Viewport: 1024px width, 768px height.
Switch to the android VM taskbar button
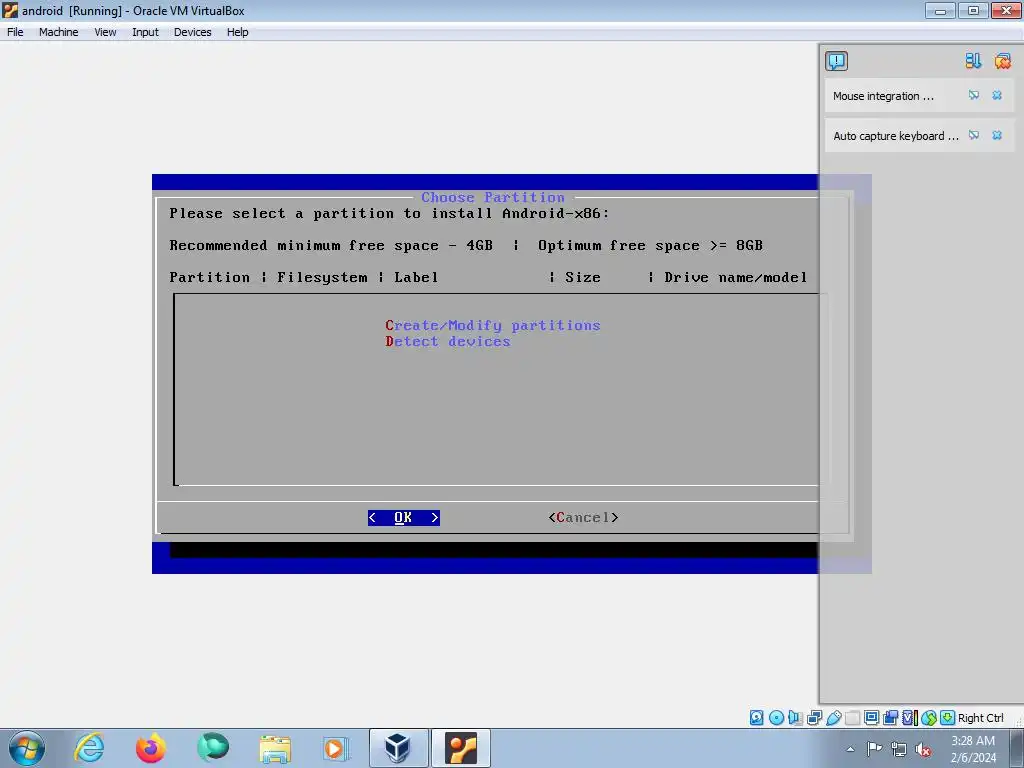coord(461,748)
